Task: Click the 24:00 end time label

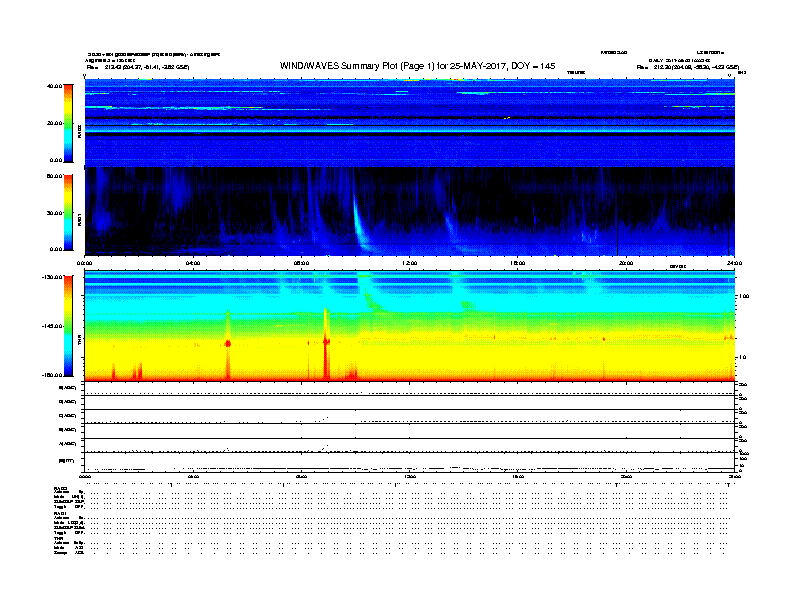Action: tap(733, 263)
